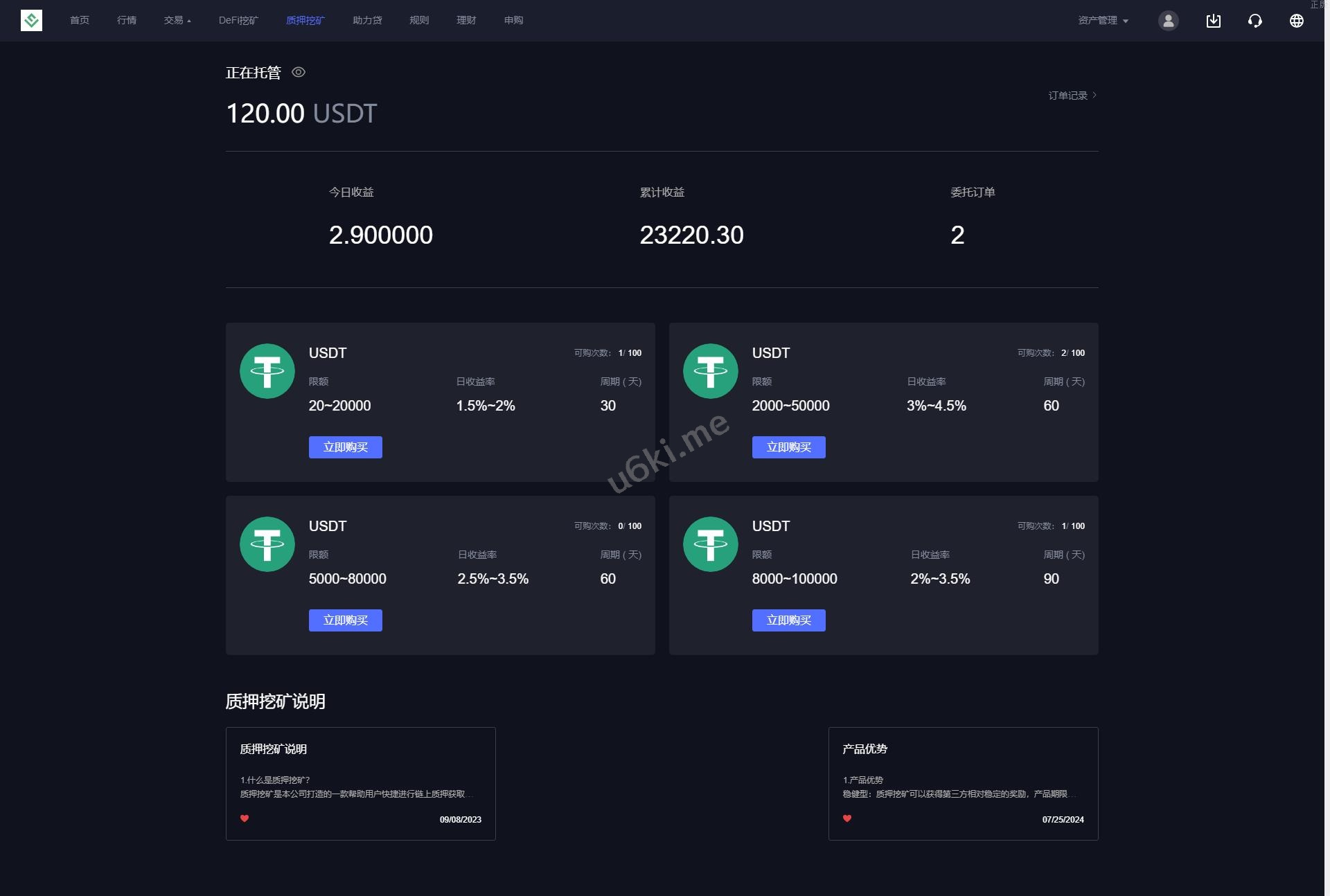Click 立即购买 for the 2000~50000 plan
The width and height of the screenshot is (1330, 896).
click(x=788, y=447)
